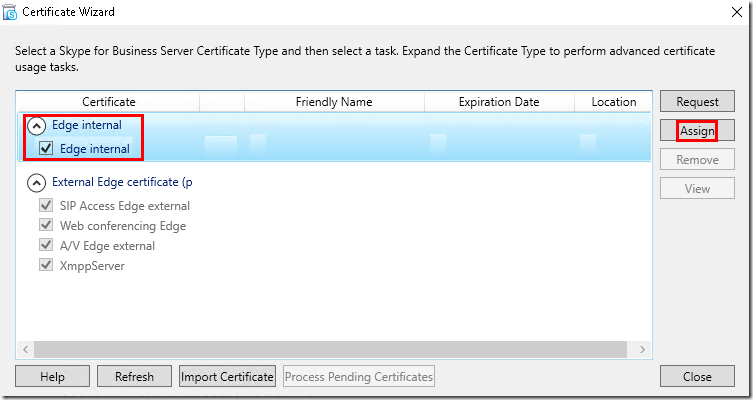753x400 pixels.
Task: Sort by Expiration Date column header
Action: click(499, 102)
